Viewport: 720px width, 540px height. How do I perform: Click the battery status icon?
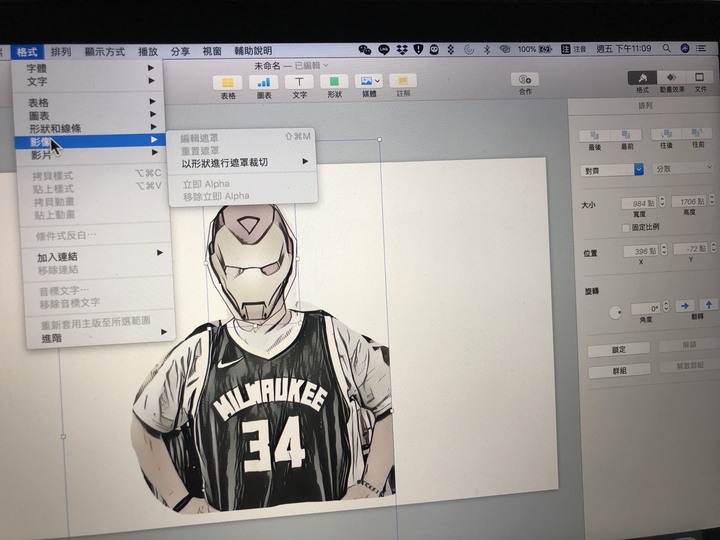click(546, 49)
